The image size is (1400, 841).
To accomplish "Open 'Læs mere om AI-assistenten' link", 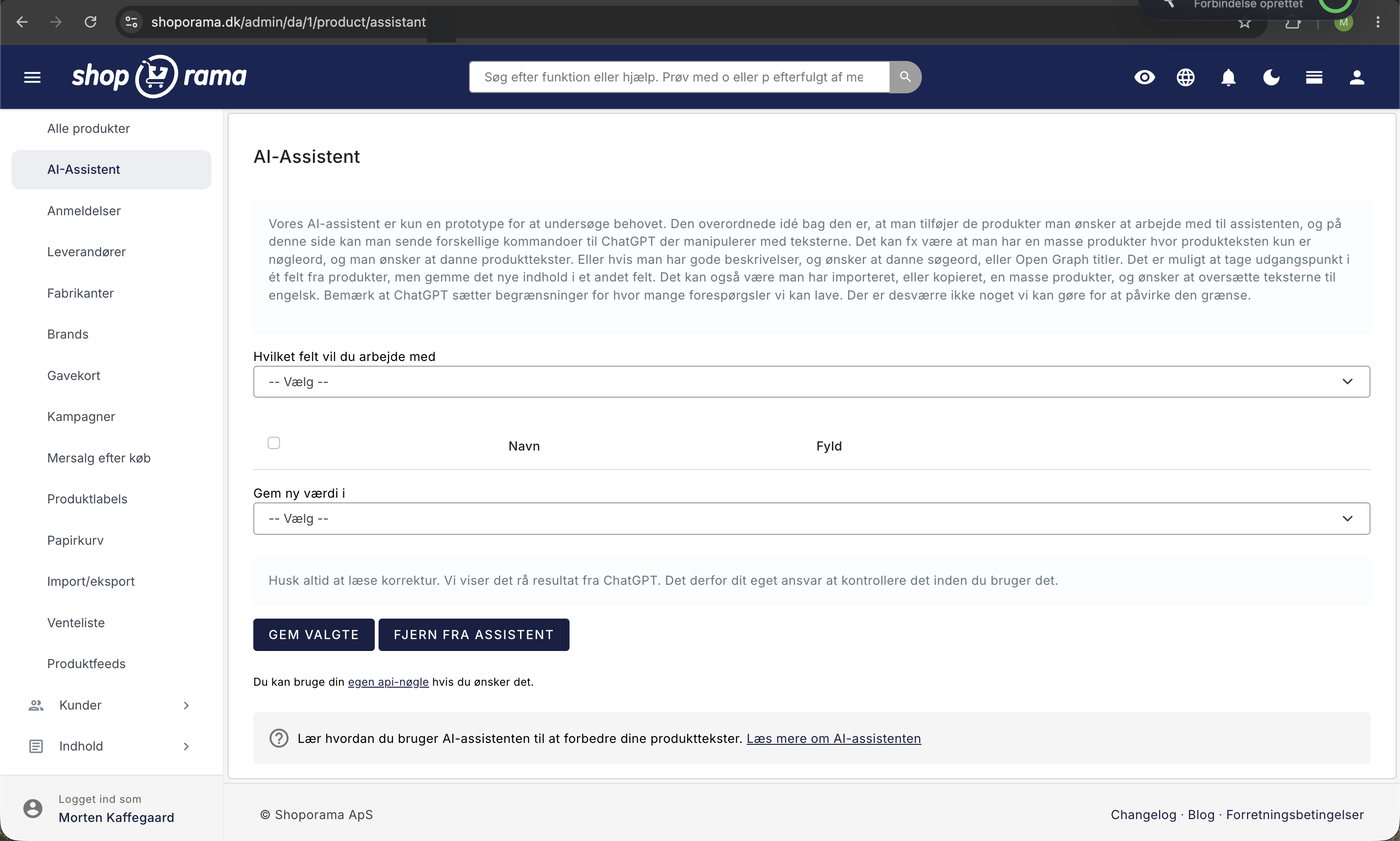I will (834, 738).
